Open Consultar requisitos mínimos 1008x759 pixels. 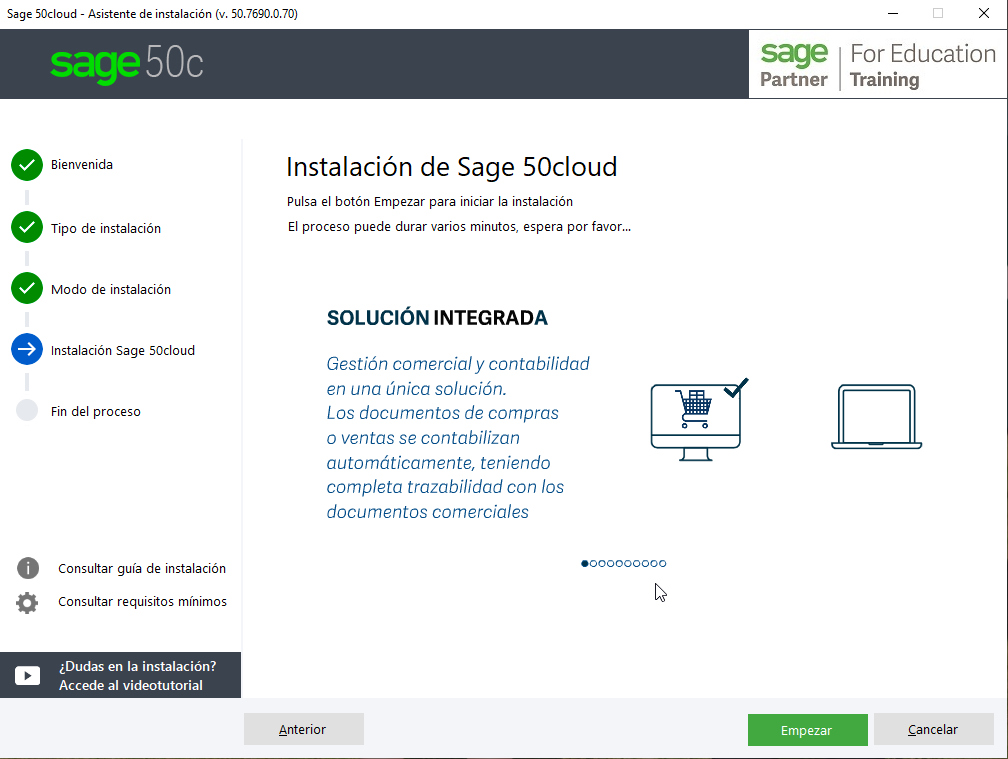coord(142,602)
